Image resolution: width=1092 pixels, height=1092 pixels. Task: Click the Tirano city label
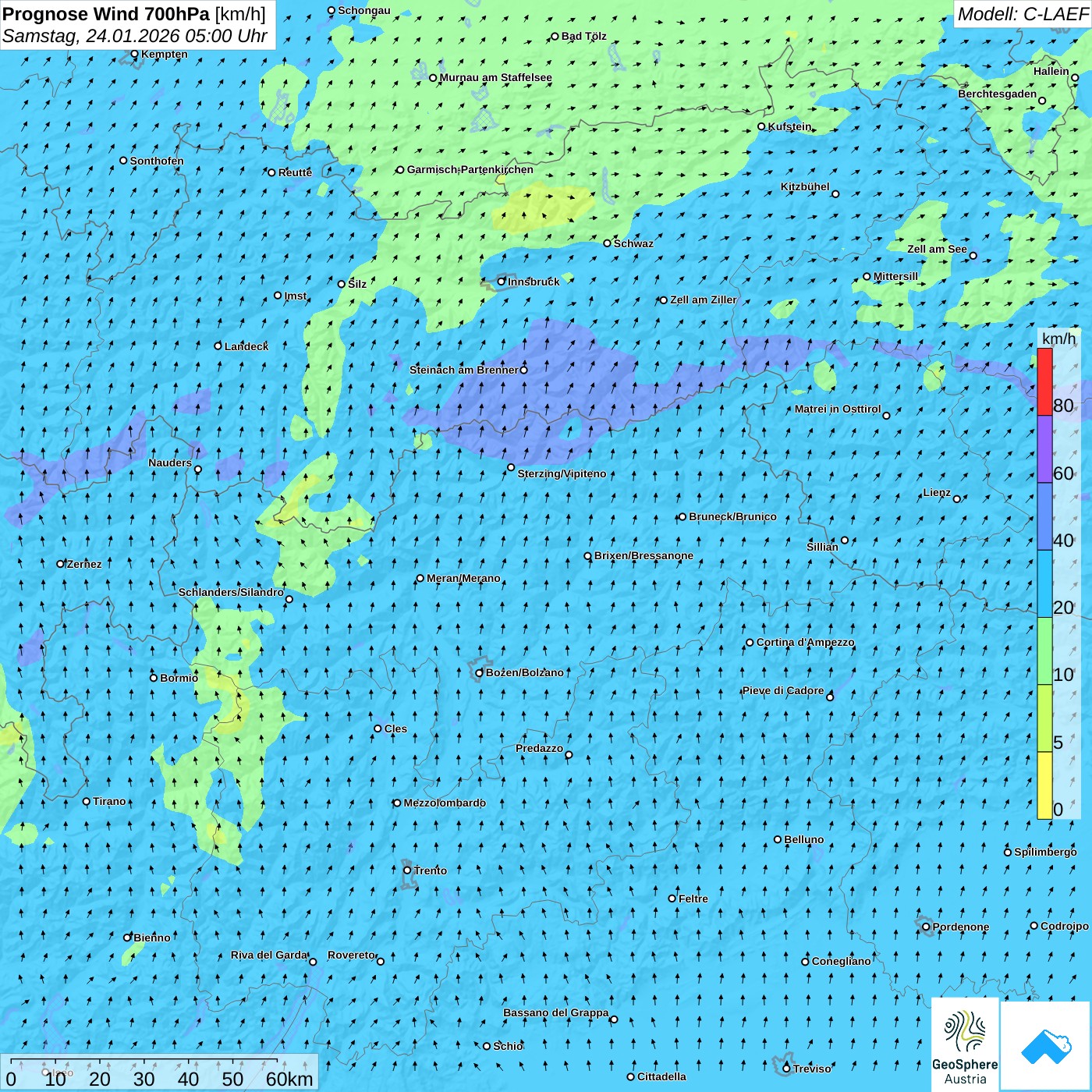109,801
